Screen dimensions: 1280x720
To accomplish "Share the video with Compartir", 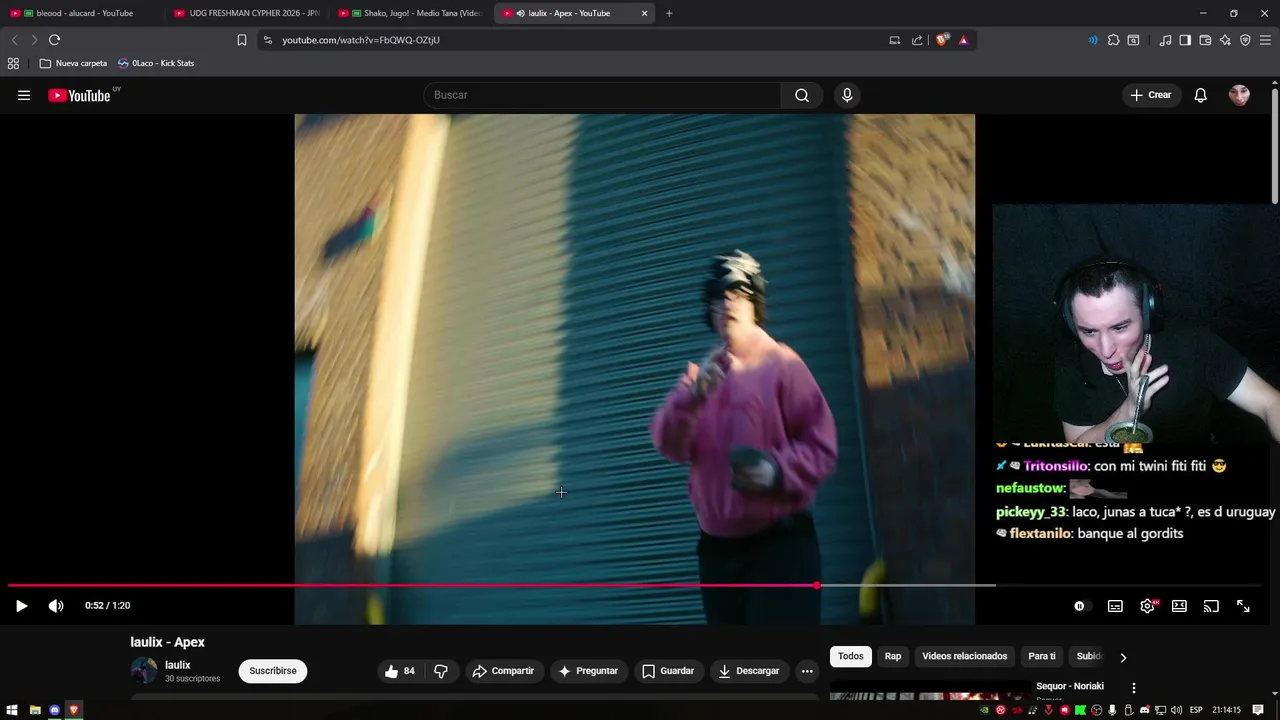I will click(503, 671).
